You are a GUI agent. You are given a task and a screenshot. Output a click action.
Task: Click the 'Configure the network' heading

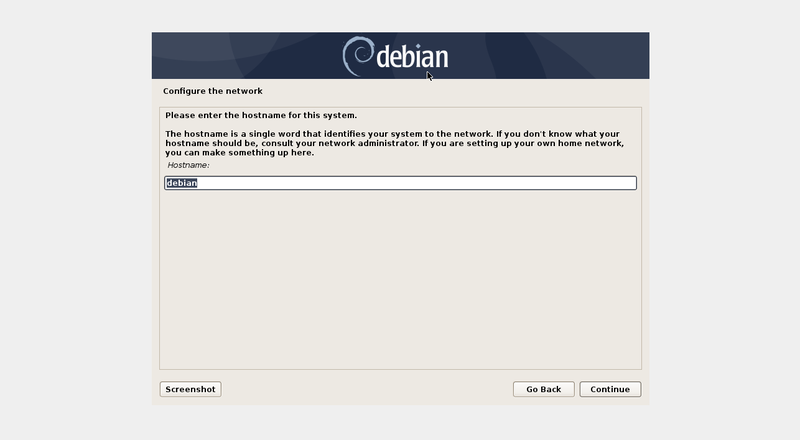pyautogui.click(x=213, y=91)
